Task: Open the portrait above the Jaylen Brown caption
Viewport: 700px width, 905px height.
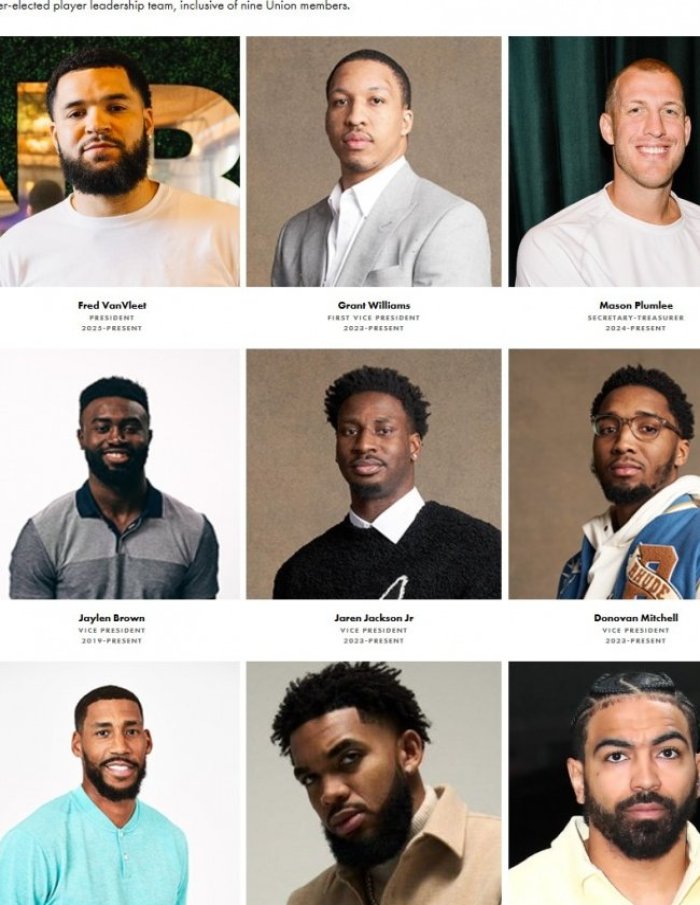Action: coord(119,474)
